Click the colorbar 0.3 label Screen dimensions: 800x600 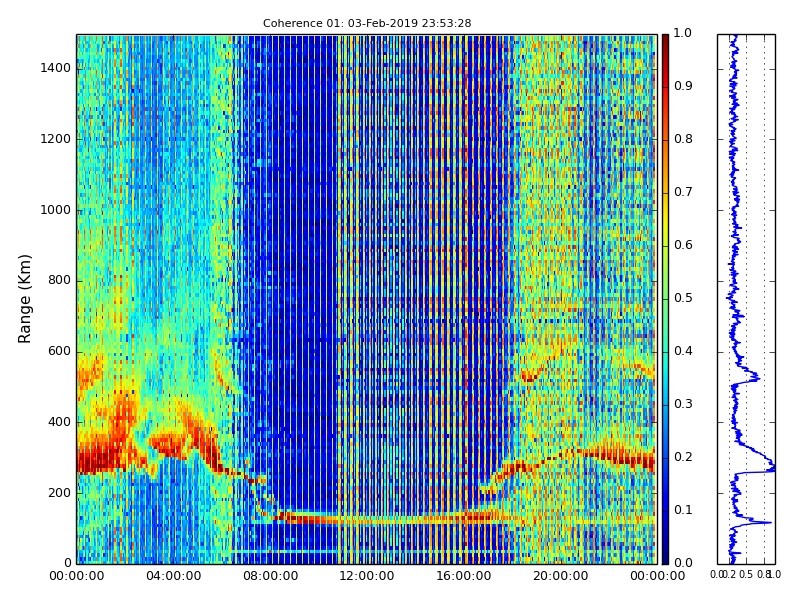click(x=683, y=404)
